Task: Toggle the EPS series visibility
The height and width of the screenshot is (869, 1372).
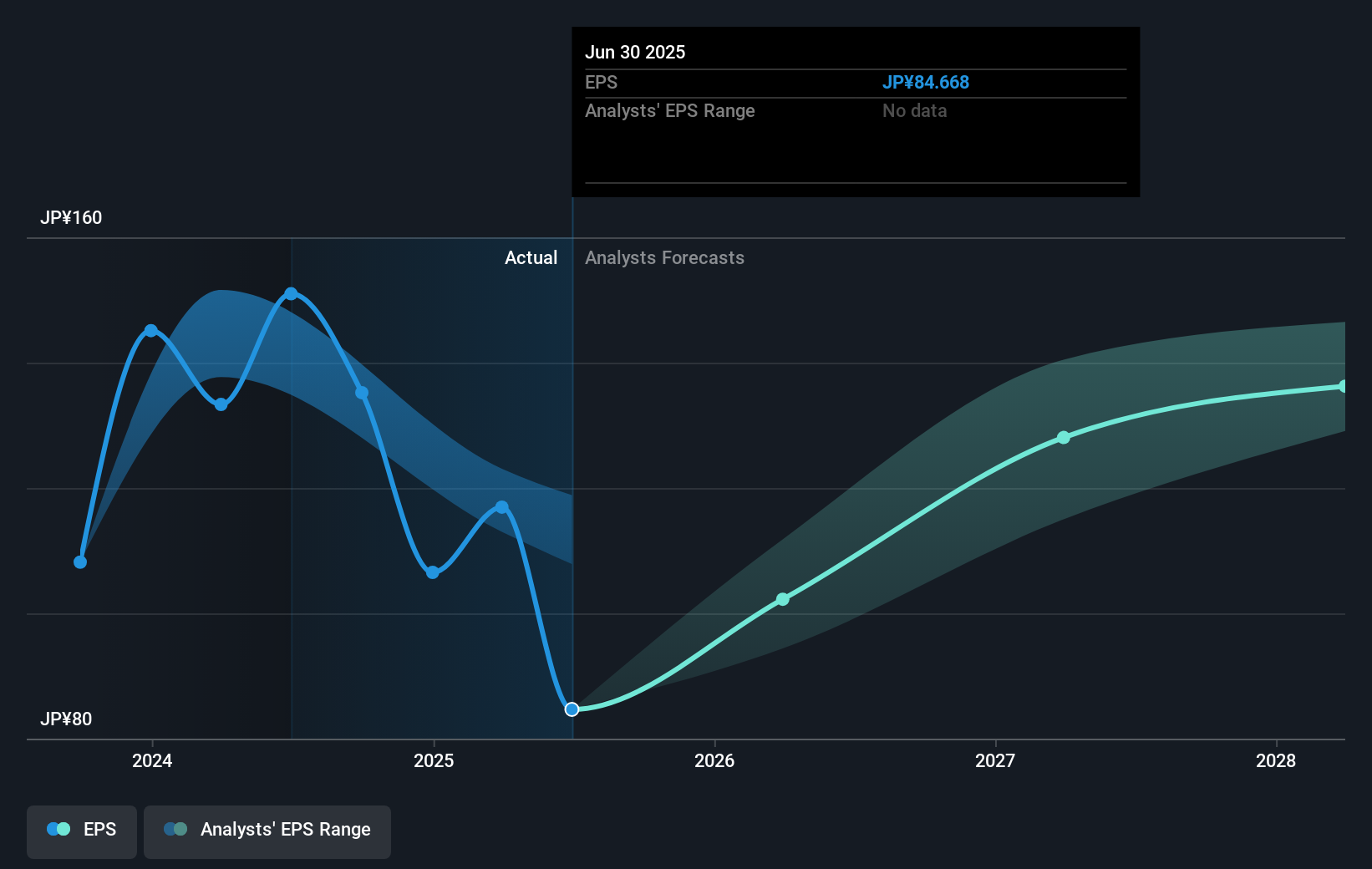Action: point(81,831)
